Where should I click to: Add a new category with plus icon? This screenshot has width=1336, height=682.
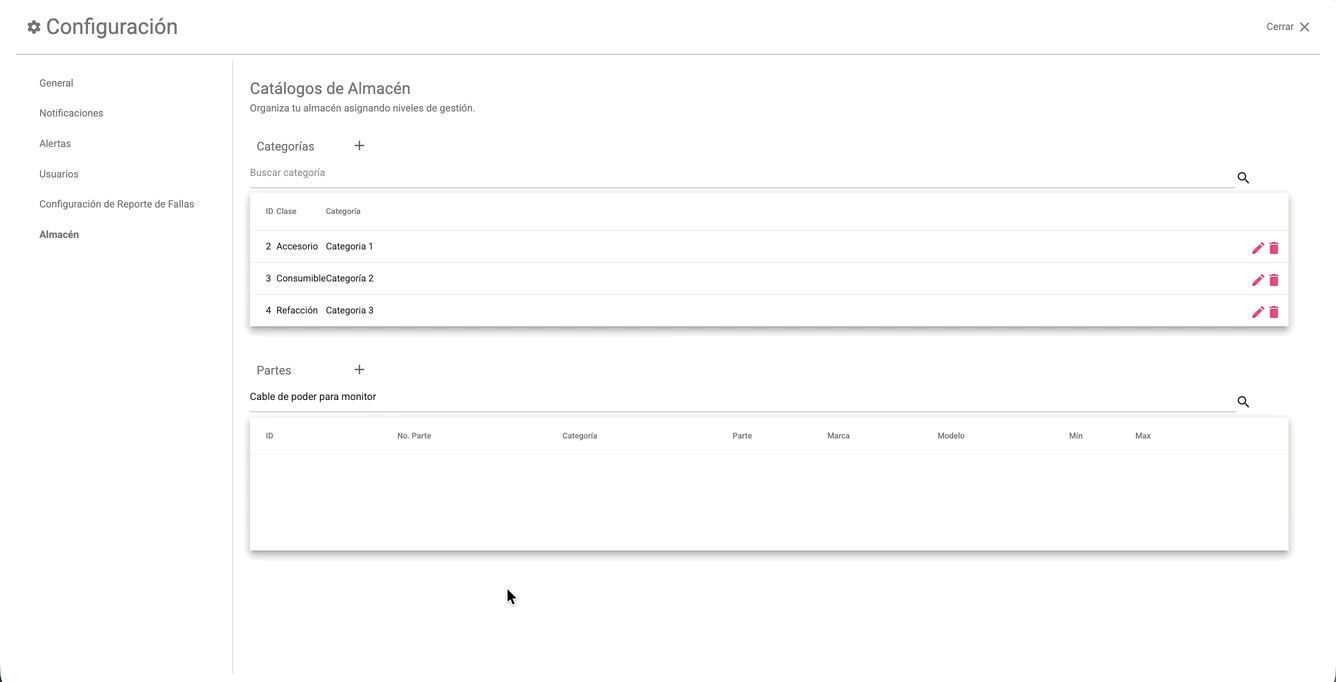coord(359,146)
